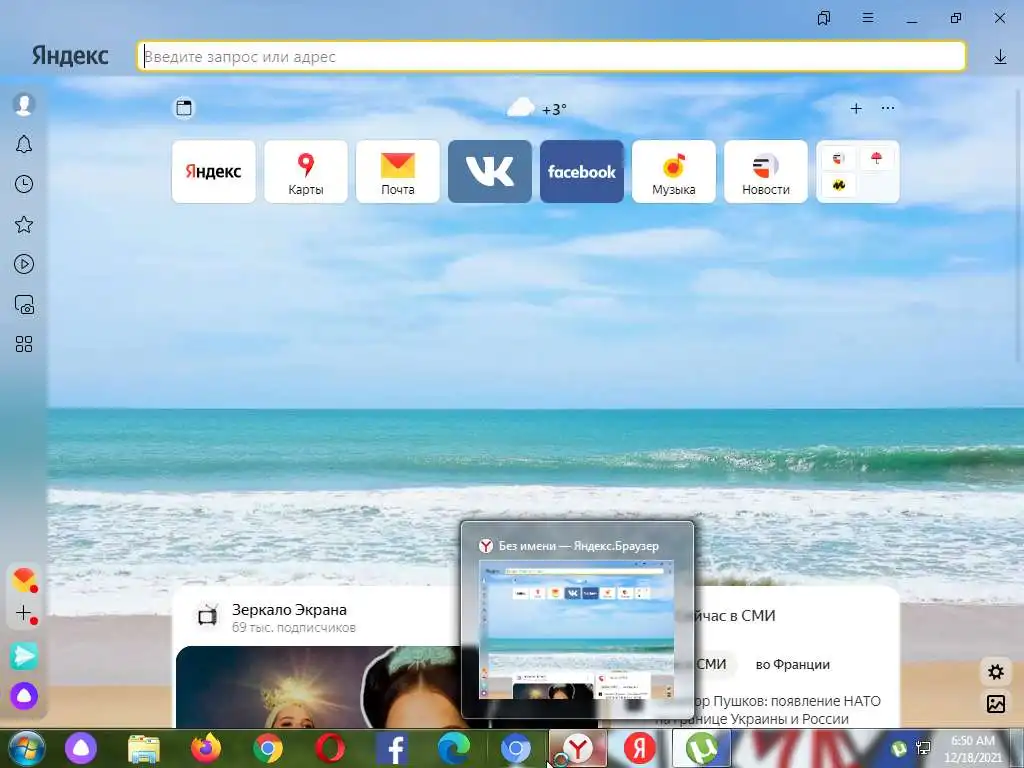Open the messenger paper-plane icon in sidebar
This screenshot has width=1024, height=768.
coord(24,656)
